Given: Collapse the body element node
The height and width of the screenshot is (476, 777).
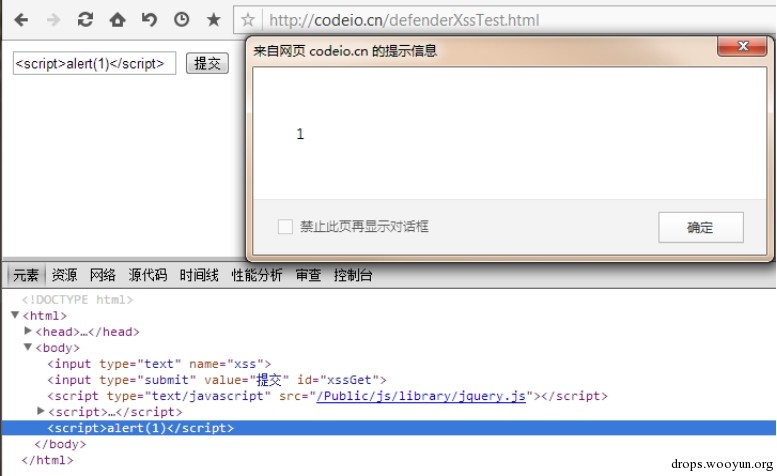Looking at the screenshot, I should click(x=28, y=347).
